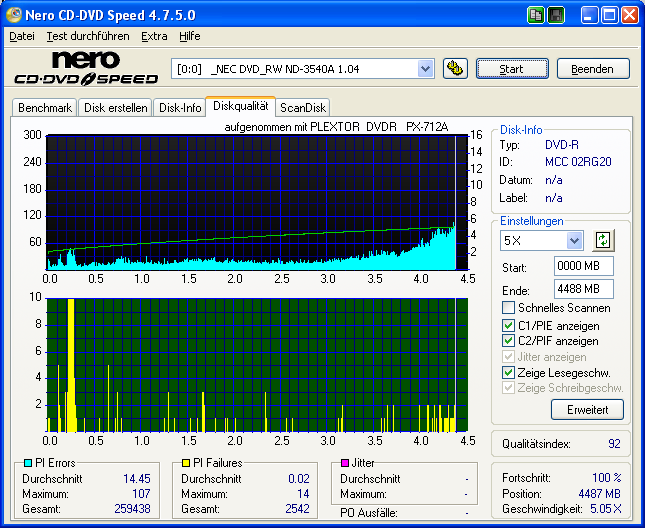The height and width of the screenshot is (528, 645).
Task: Click the cyan PI Errors color swatch
Action: 27,464
